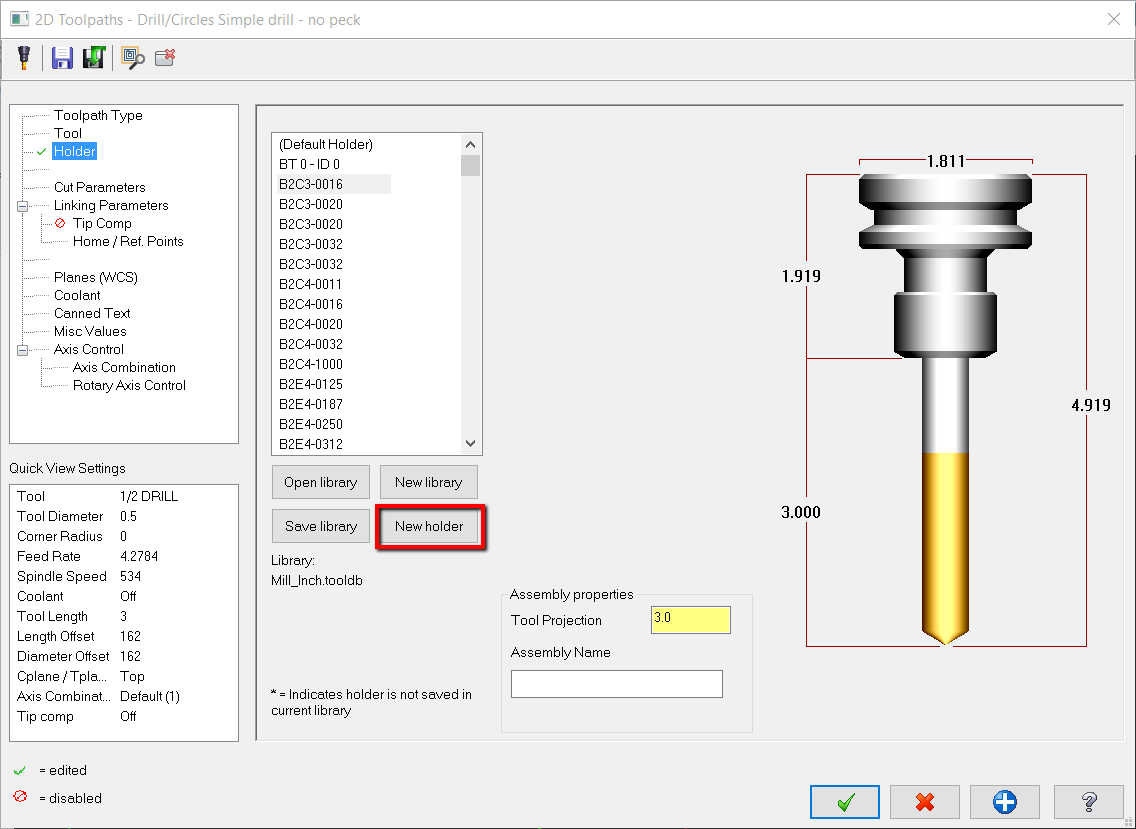Open help with the question mark button
This screenshot has height=829, width=1136.
[x=1088, y=801]
